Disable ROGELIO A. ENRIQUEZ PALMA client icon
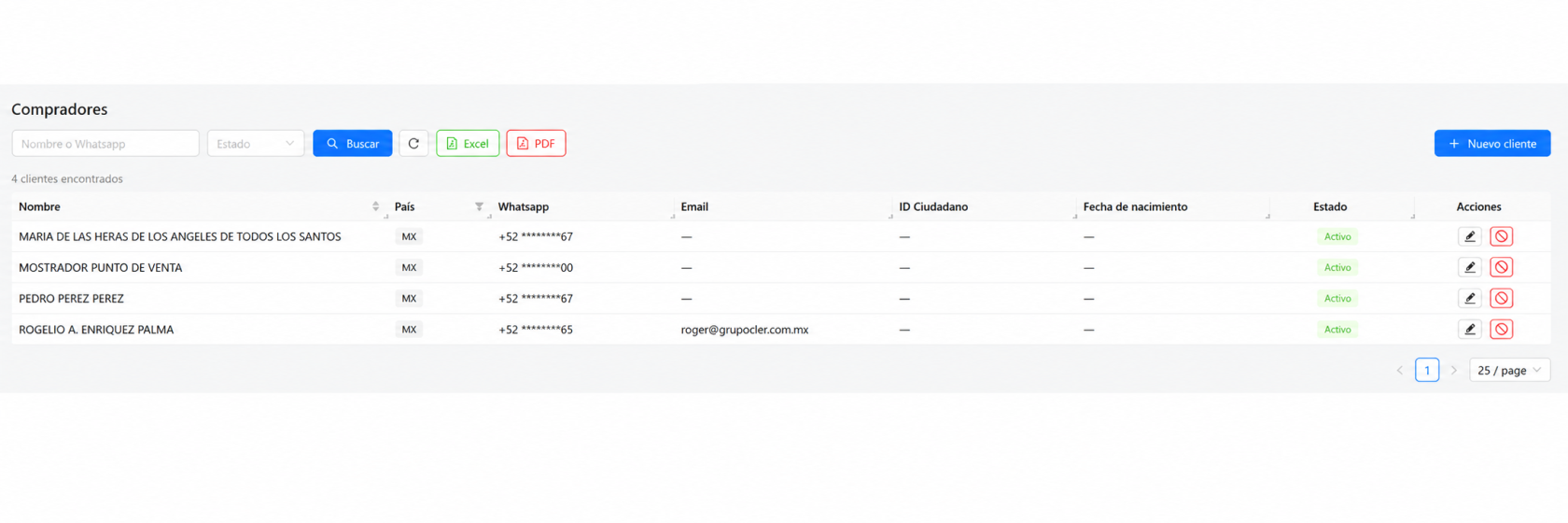The height and width of the screenshot is (523, 1568). (1502, 329)
